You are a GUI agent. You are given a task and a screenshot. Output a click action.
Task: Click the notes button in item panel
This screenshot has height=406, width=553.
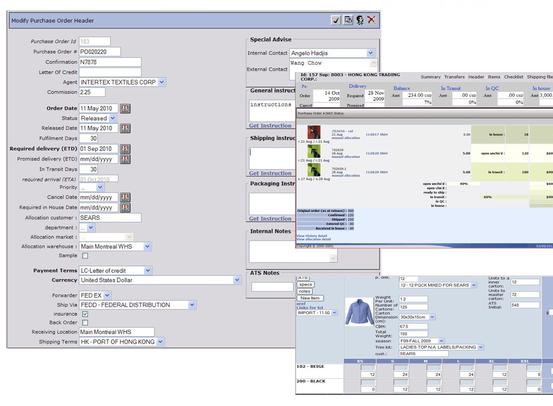(x=304, y=291)
